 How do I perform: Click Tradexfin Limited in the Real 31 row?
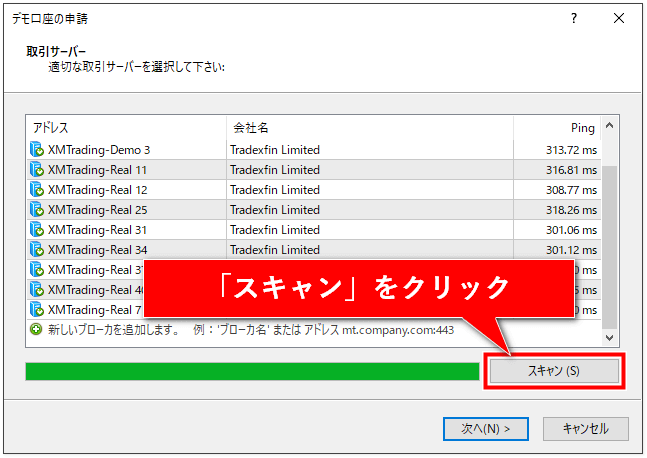pyautogui.click(x=275, y=230)
